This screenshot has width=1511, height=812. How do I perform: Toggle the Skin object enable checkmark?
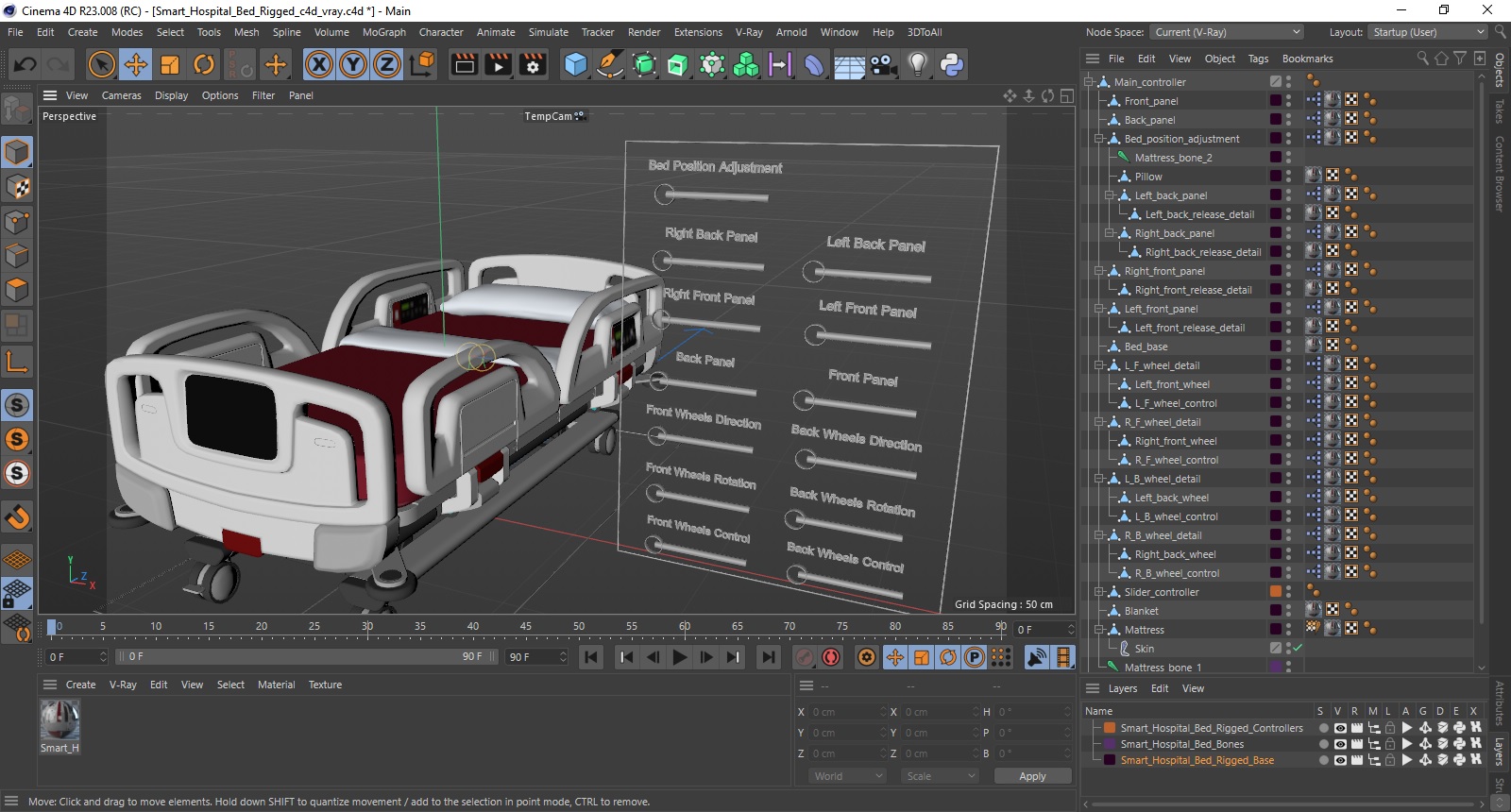click(x=1298, y=649)
